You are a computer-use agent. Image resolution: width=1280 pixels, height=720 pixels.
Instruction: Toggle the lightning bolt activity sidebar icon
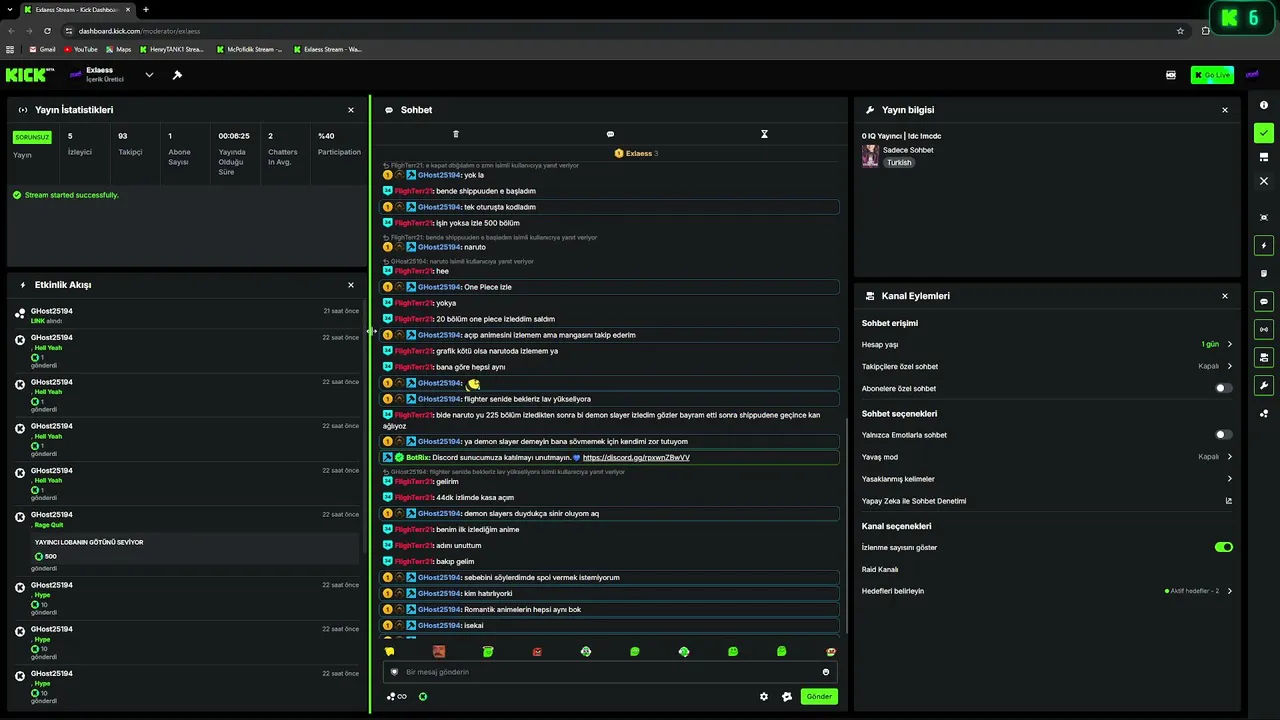(x=1264, y=245)
